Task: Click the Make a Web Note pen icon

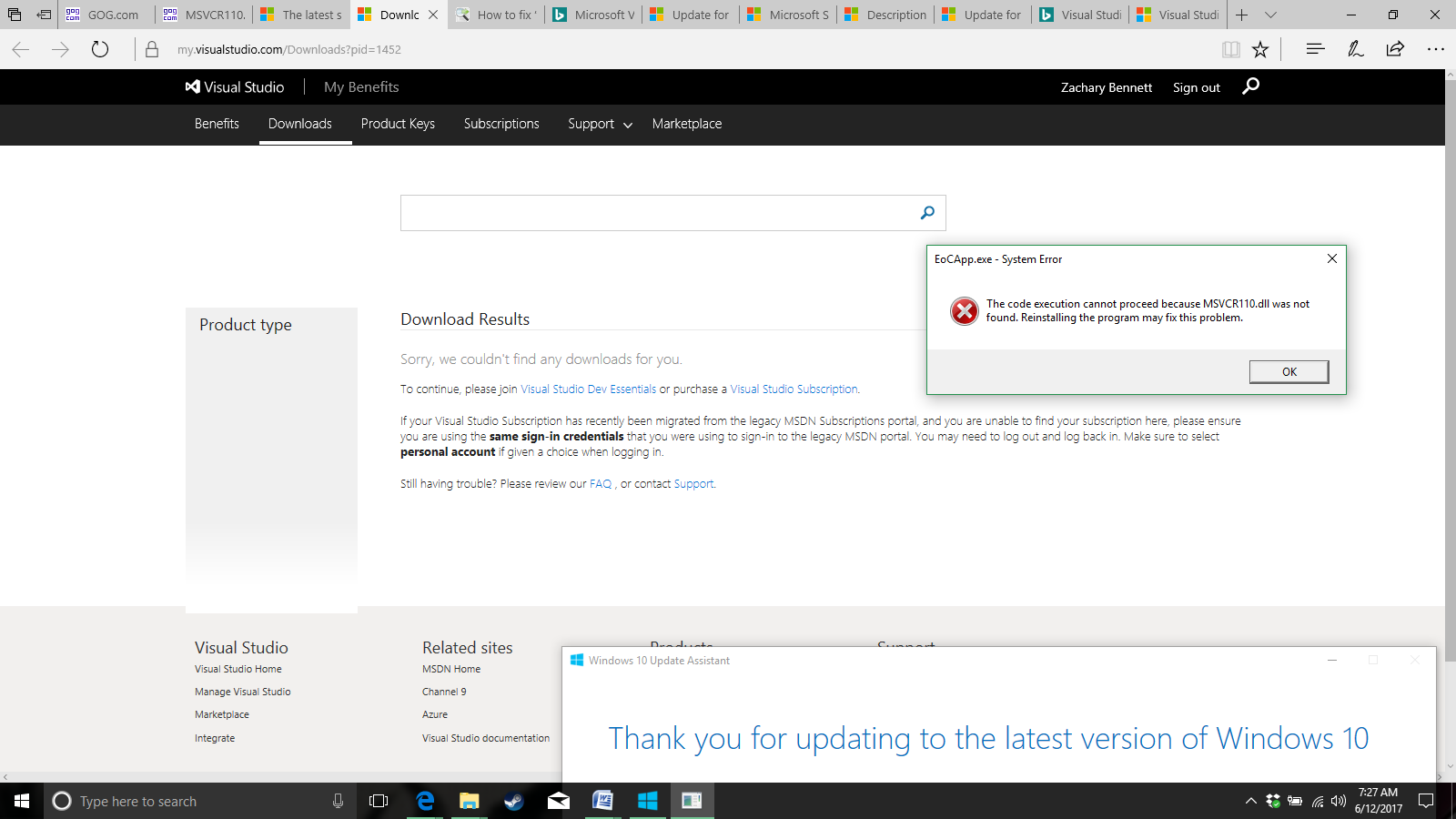Action: click(x=1355, y=49)
